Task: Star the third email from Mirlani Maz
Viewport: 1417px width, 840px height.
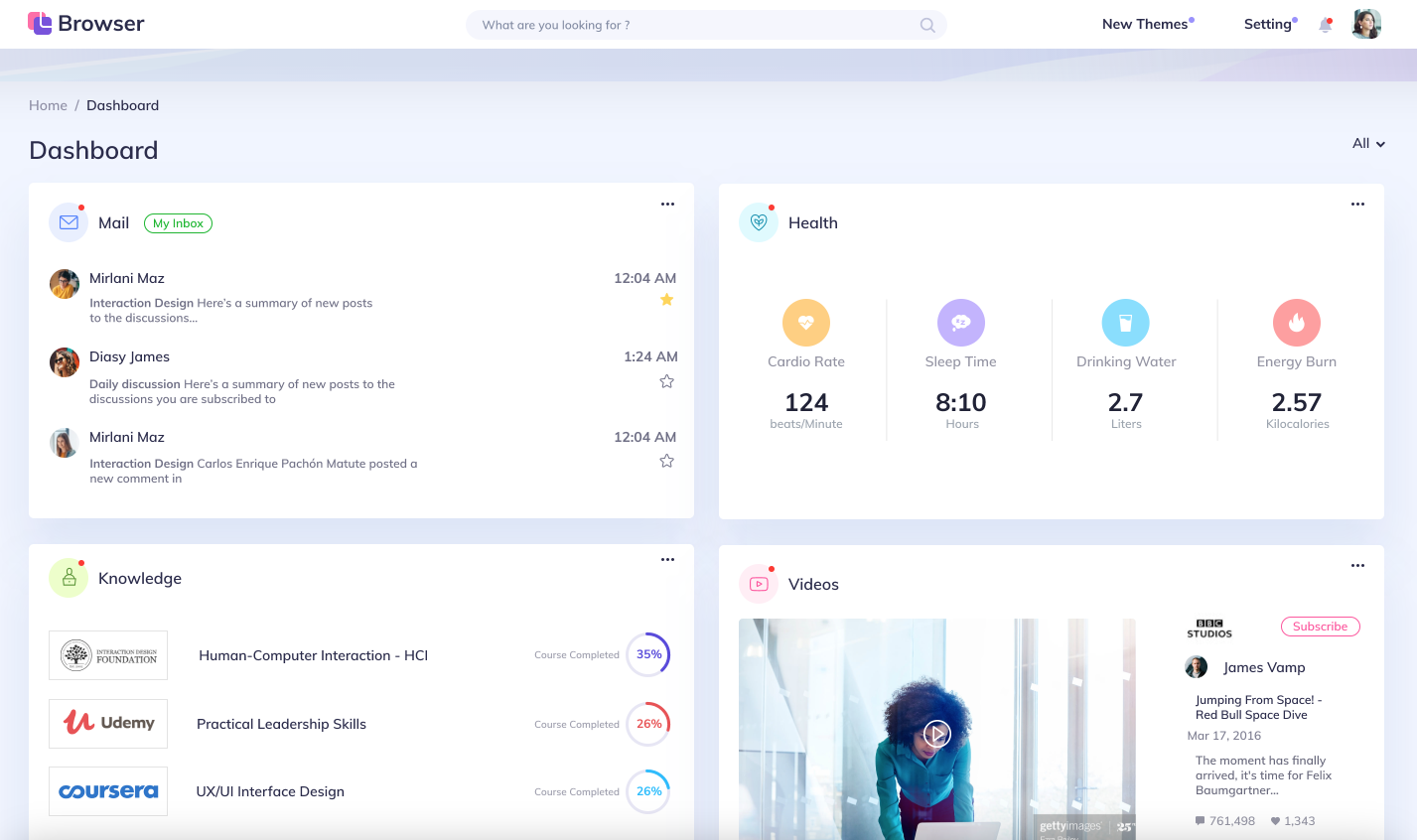Action: [666, 461]
